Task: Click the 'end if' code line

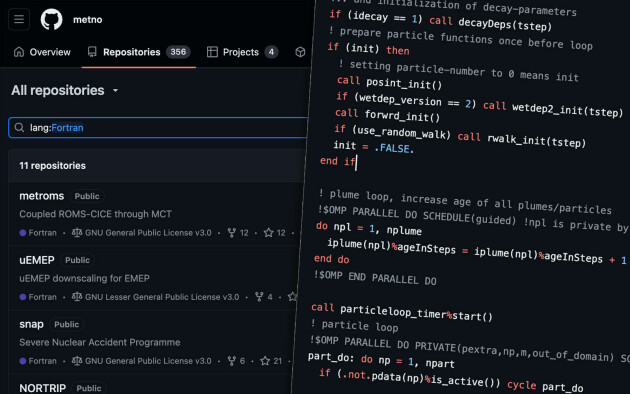Action: 338,161
